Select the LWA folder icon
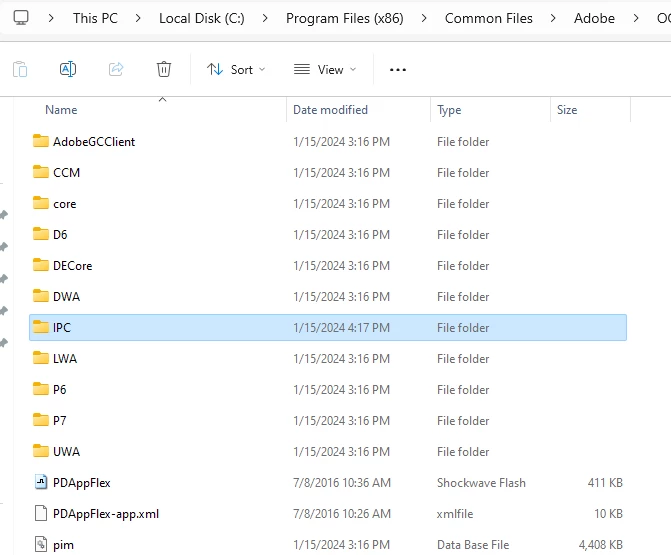The height and width of the screenshot is (555, 671). coord(41,358)
